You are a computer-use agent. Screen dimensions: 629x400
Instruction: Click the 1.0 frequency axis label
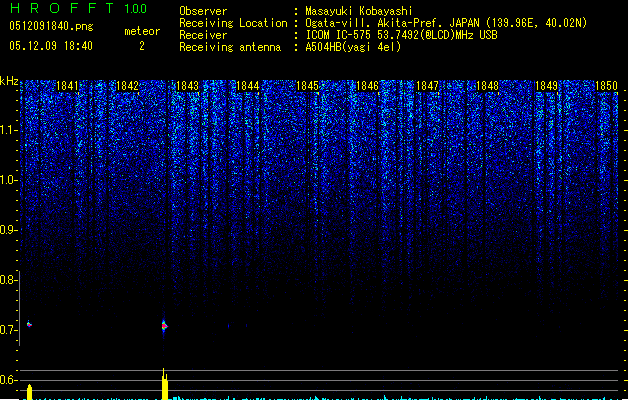coord(8,180)
